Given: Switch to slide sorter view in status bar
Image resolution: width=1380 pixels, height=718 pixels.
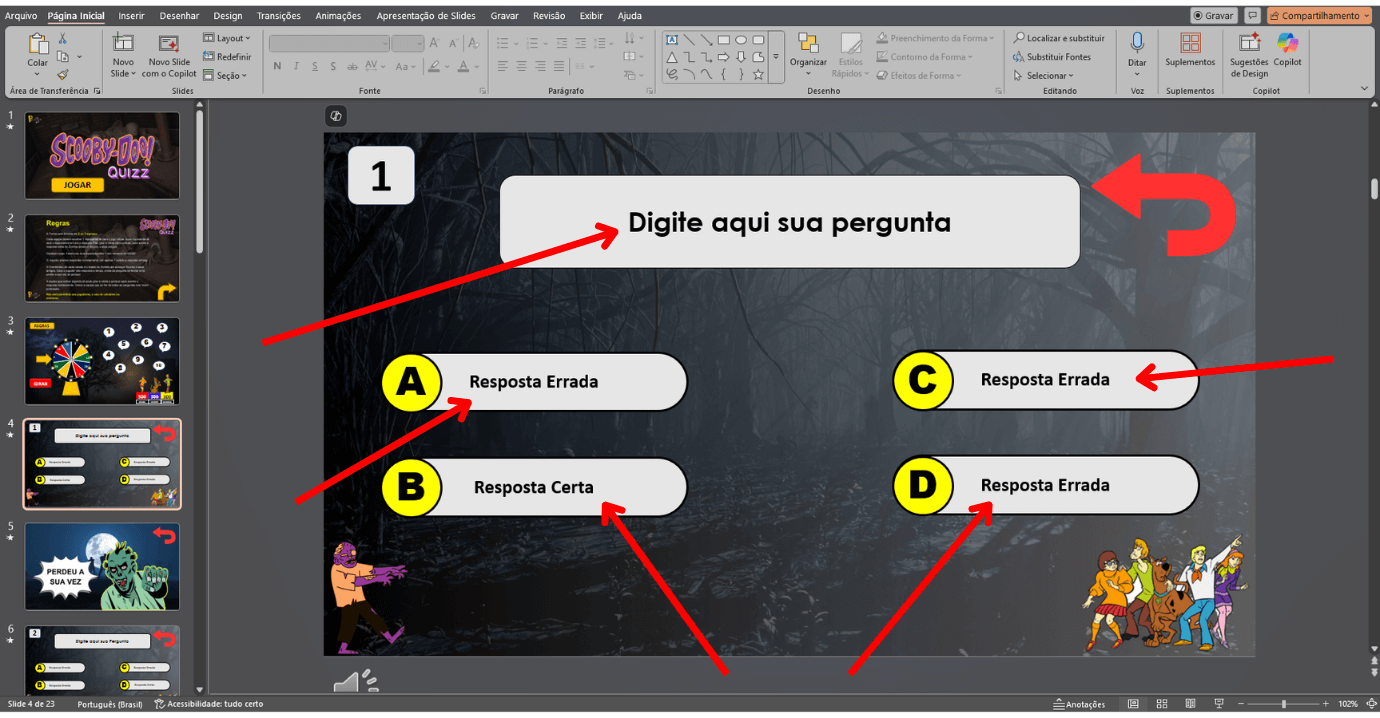Looking at the screenshot, I should (x=1162, y=704).
